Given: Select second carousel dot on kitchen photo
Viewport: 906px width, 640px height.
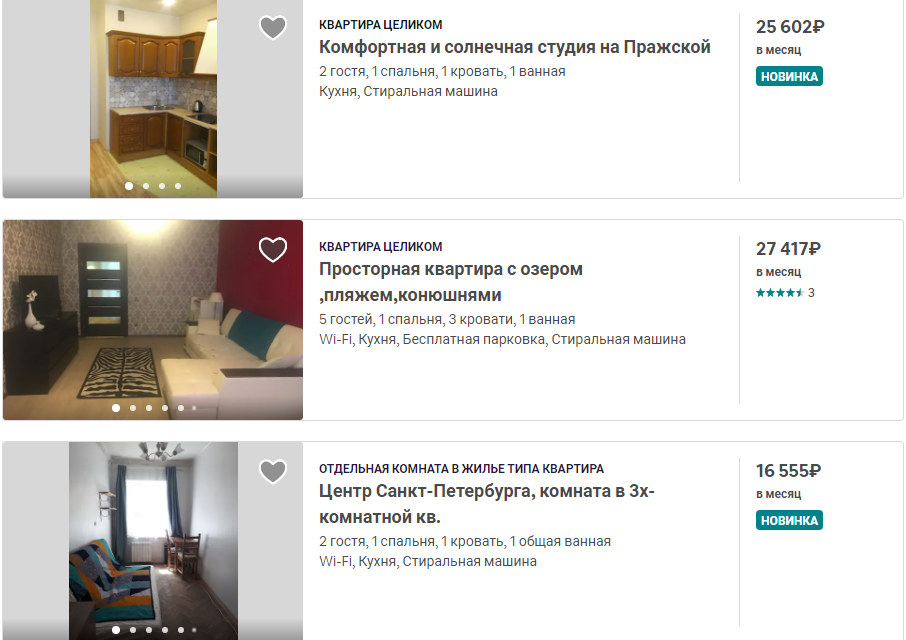Looking at the screenshot, I should click(x=146, y=186).
